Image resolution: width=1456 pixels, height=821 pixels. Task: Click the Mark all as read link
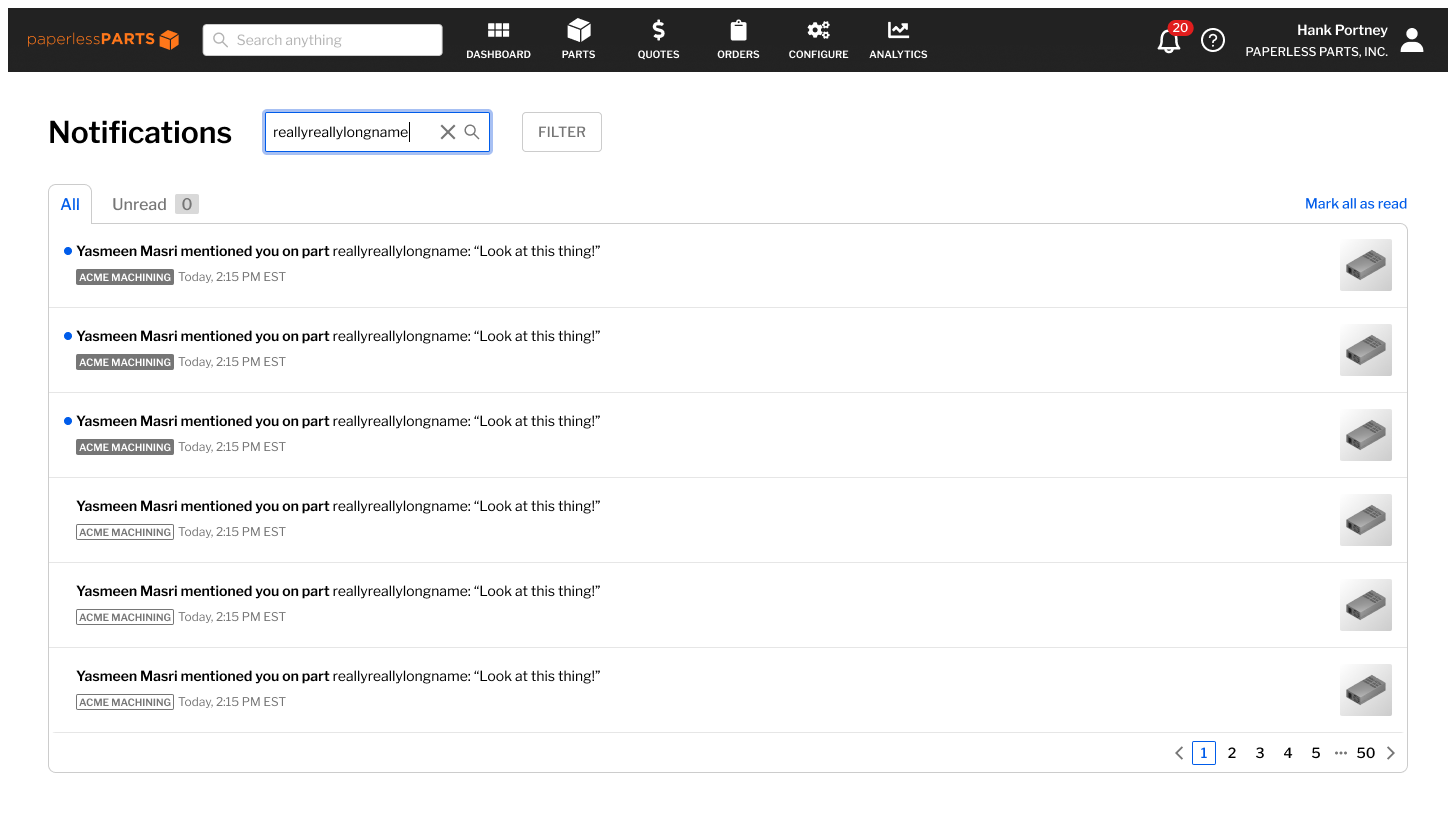1356,203
